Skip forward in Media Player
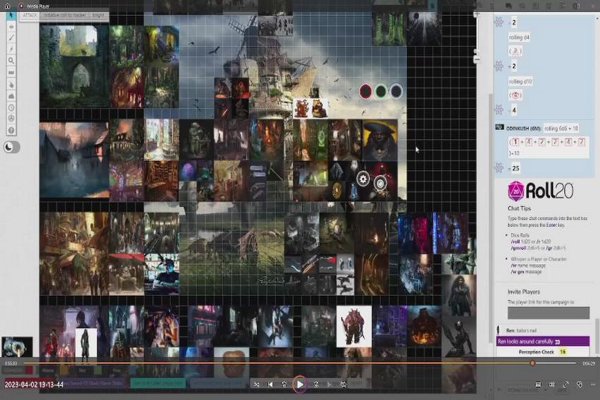Viewport: 600px width, 400px height. click(x=316, y=384)
